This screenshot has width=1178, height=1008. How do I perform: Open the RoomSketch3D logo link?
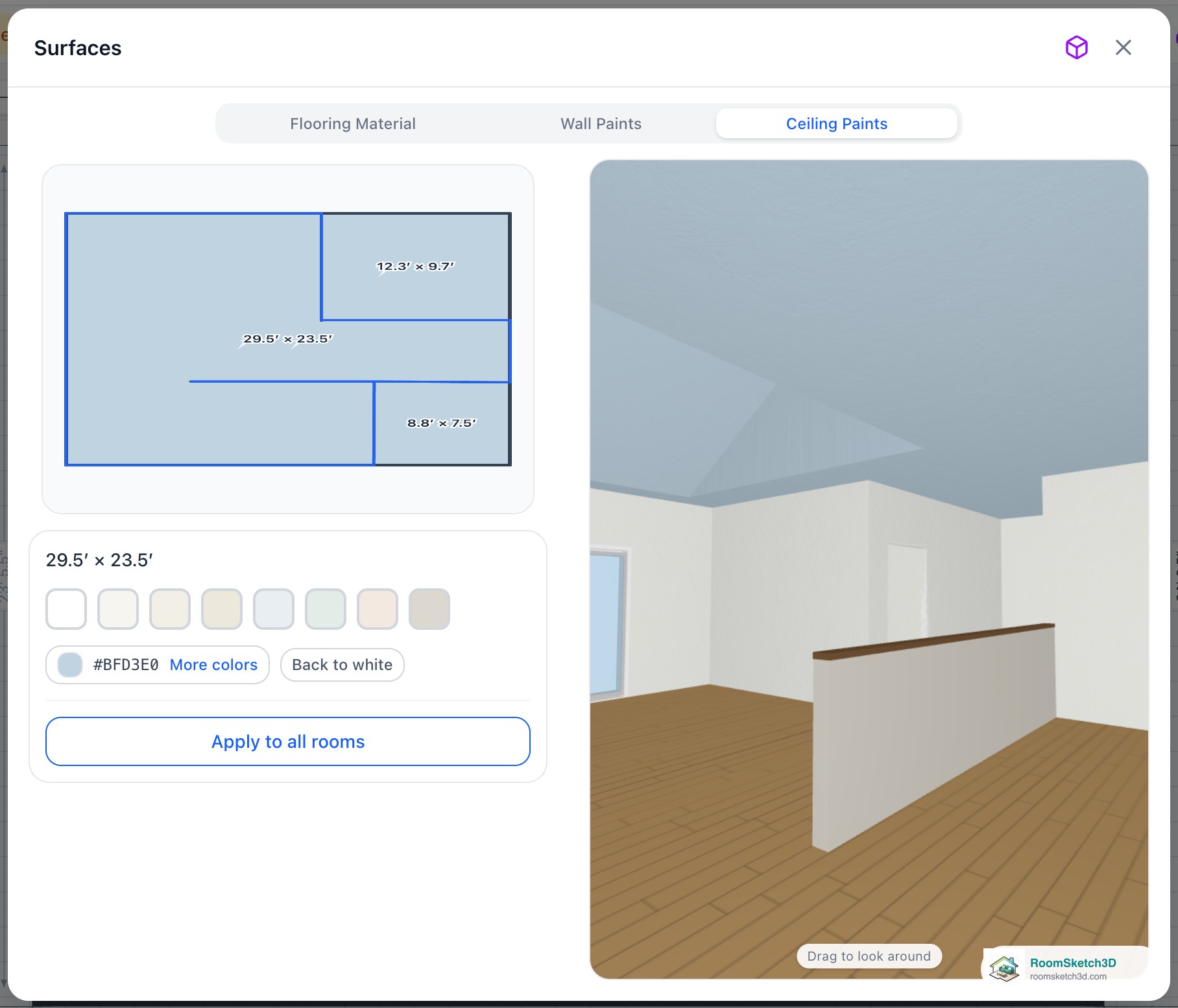1004,968
